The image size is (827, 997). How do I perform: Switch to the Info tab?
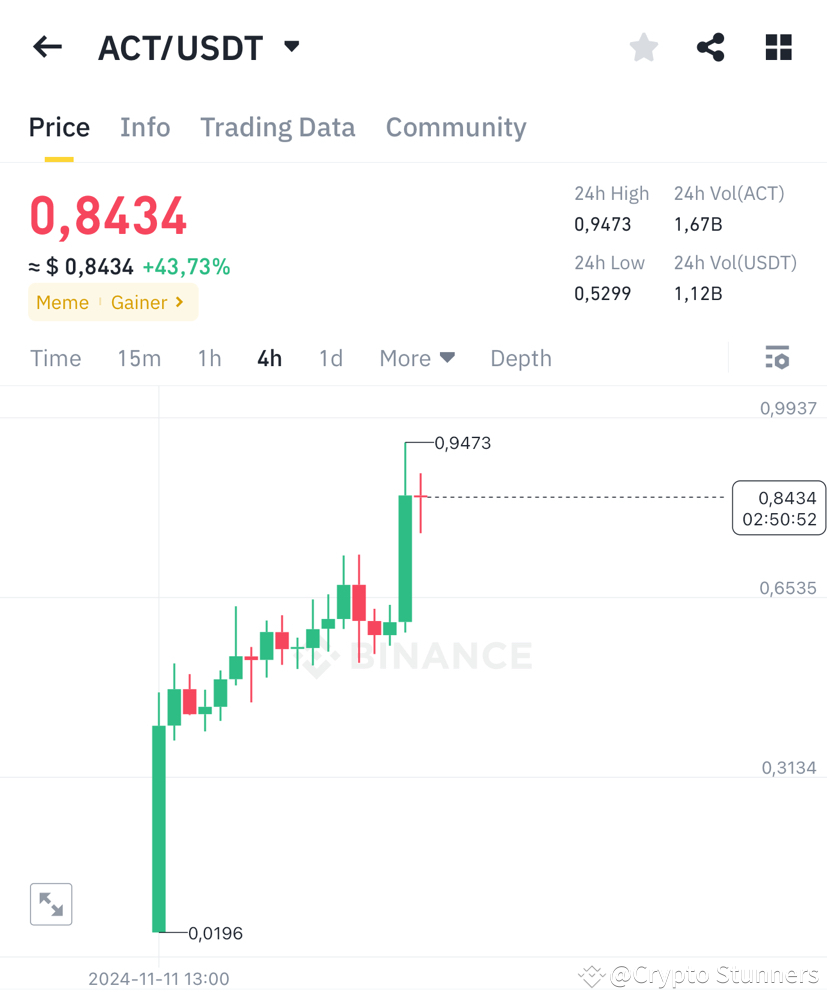pos(145,127)
